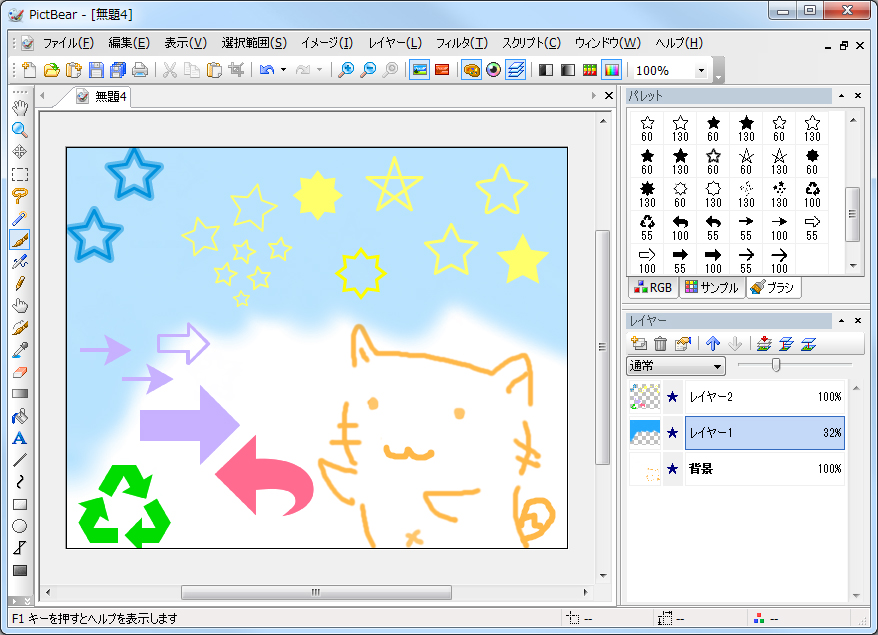
Task: Select the Paint bucket fill tool
Action: (x=20, y=416)
